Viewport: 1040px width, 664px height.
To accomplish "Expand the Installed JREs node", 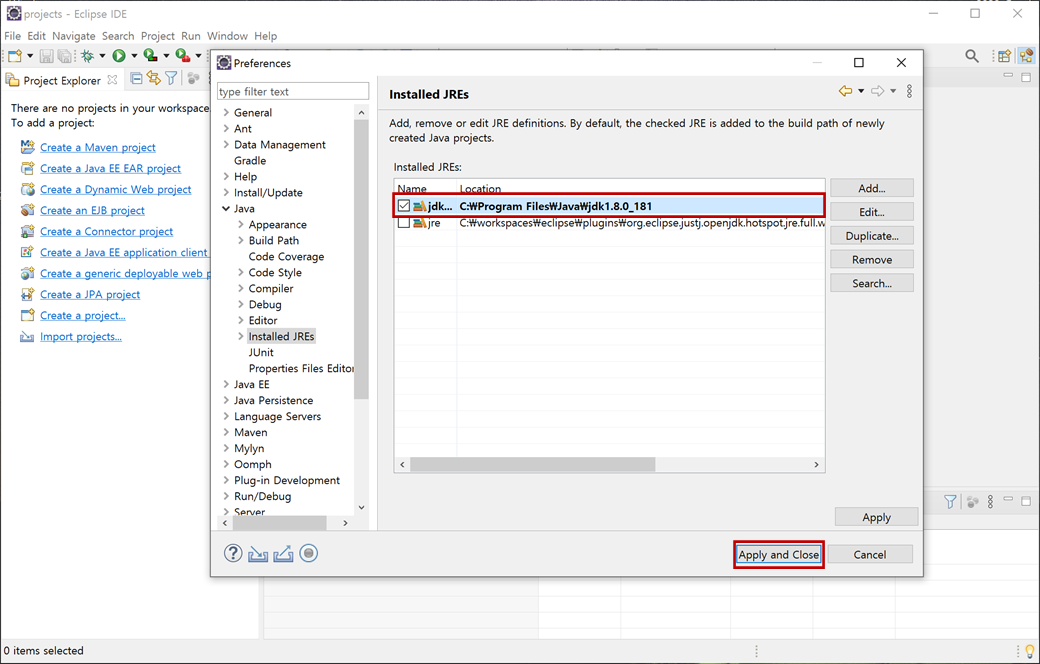I will click(x=241, y=336).
